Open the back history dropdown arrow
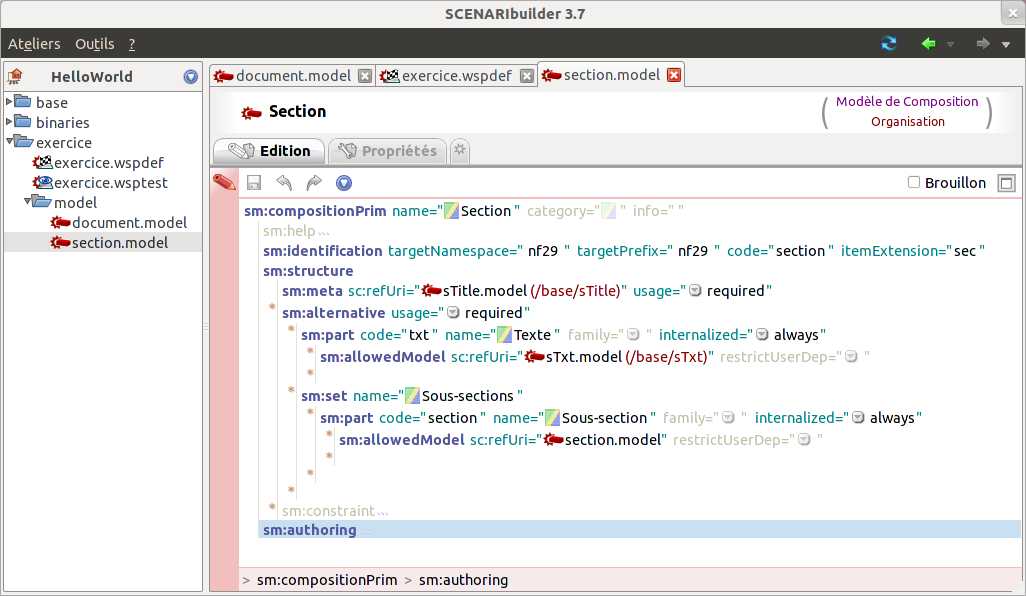 [951, 44]
